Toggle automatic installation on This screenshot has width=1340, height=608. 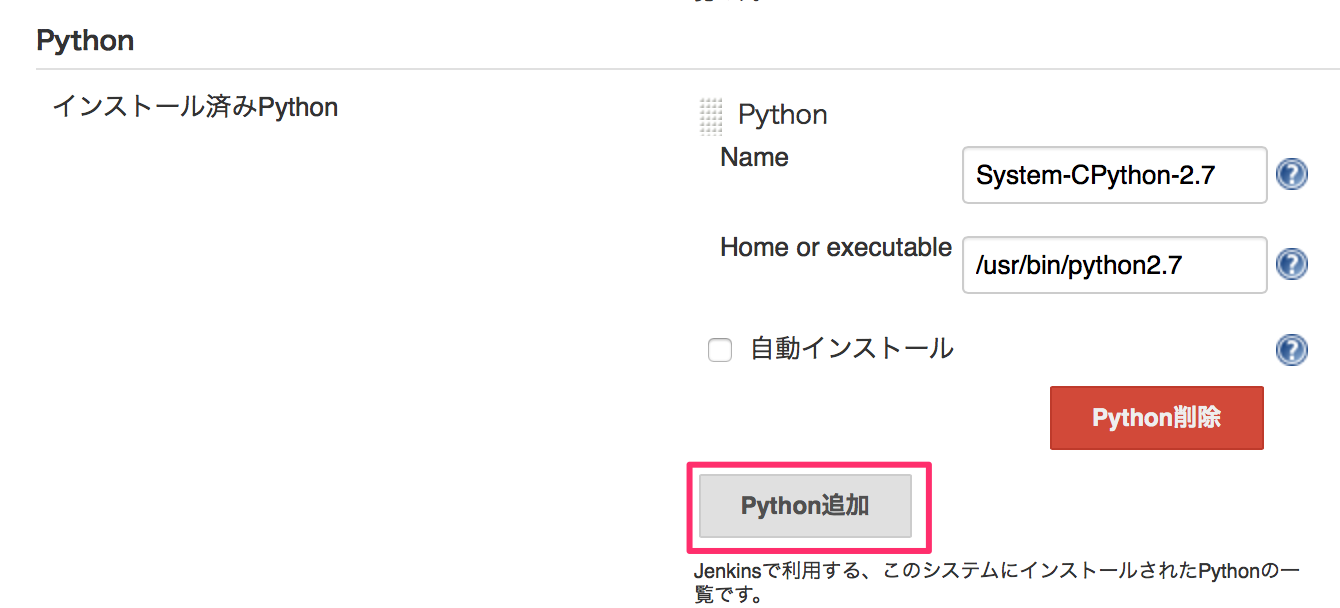coord(720,349)
